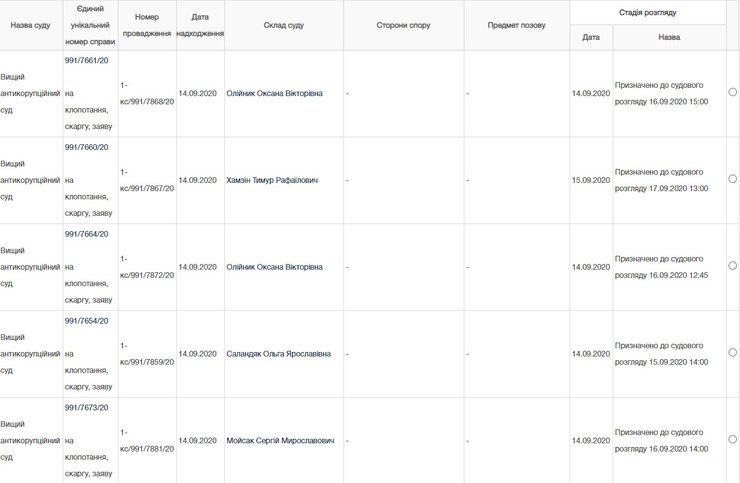The height and width of the screenshot is (483, 740).
Task: Select radio button for case 991/7654/20
Action: pyautogui.click(x=733, y=353)
